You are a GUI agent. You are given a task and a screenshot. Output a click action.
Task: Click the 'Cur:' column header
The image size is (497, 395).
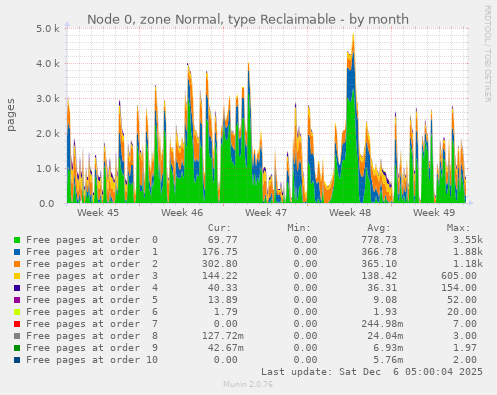click(219, 228)
